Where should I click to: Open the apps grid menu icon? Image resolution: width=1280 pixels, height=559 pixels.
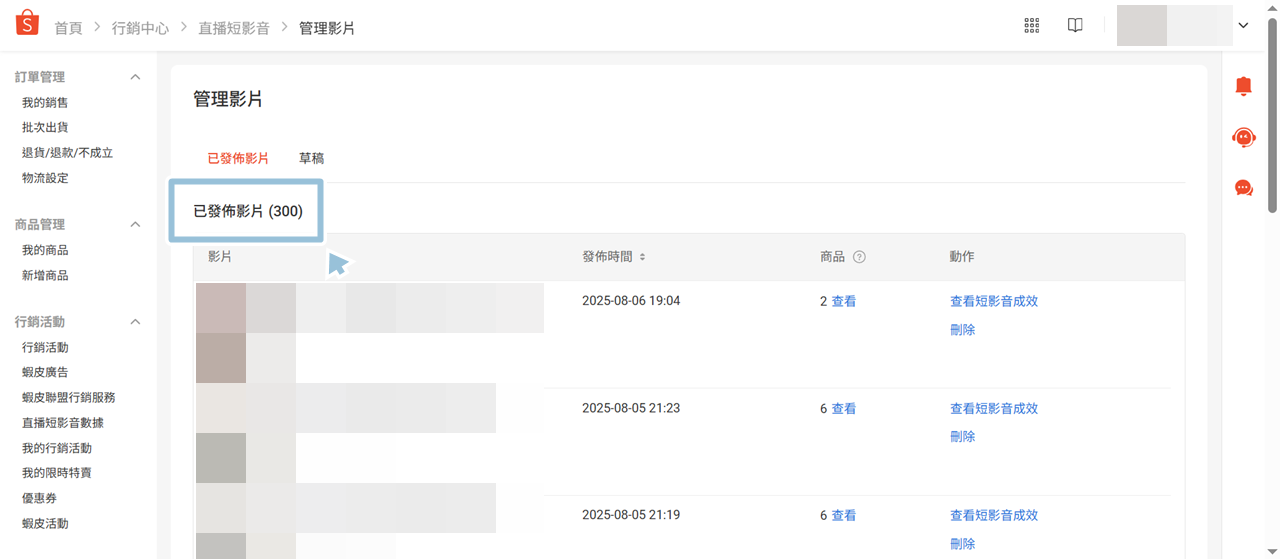coord(1032,26)
